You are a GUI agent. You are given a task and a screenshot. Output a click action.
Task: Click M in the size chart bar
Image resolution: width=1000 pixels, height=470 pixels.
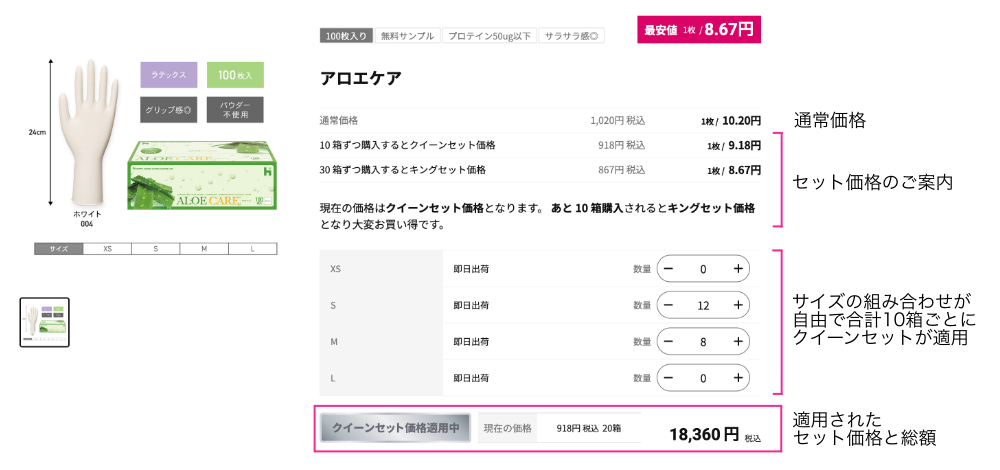[x=204, y=249]
